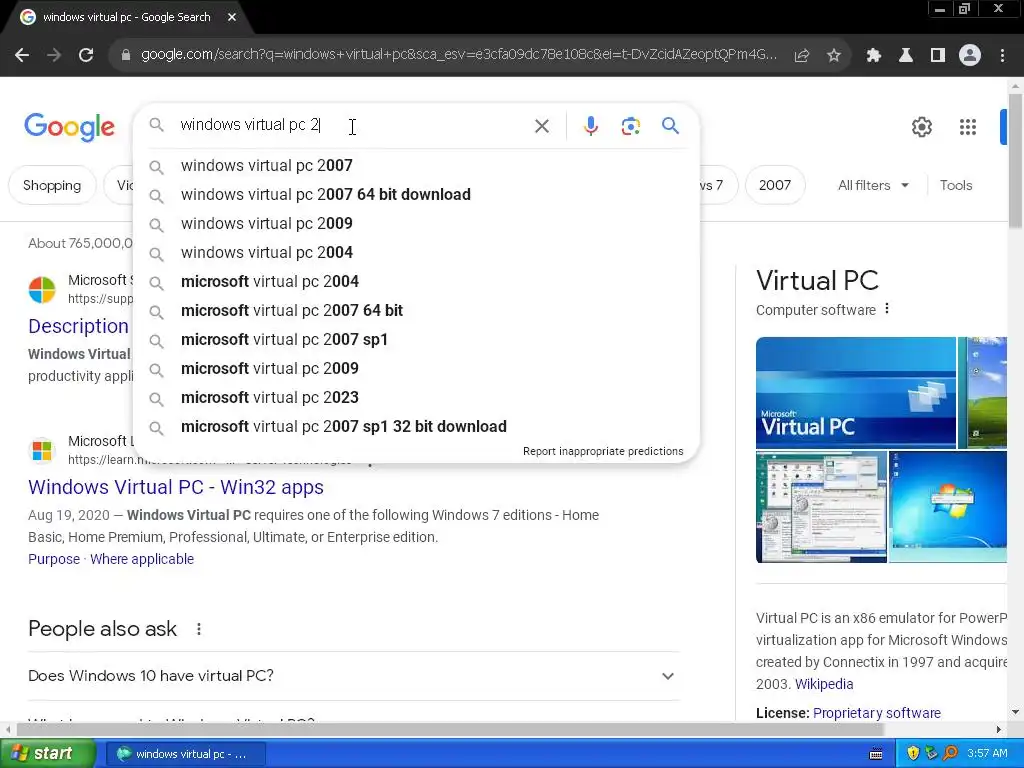Go back using the browser back arrow
This screenshot has height=768, width=1024.
pos(22,56)
